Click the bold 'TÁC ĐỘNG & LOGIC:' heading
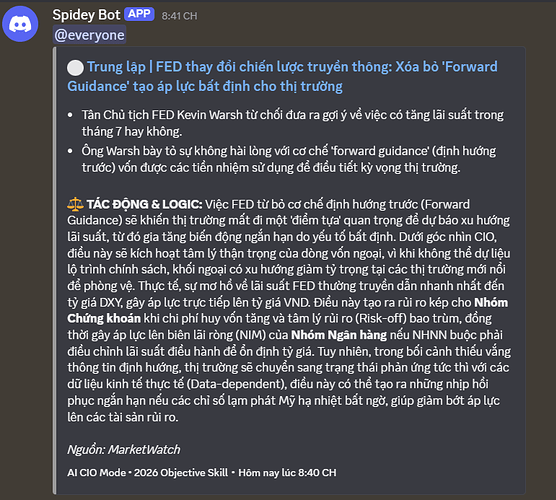556x500 pixels. pos(145,205)
